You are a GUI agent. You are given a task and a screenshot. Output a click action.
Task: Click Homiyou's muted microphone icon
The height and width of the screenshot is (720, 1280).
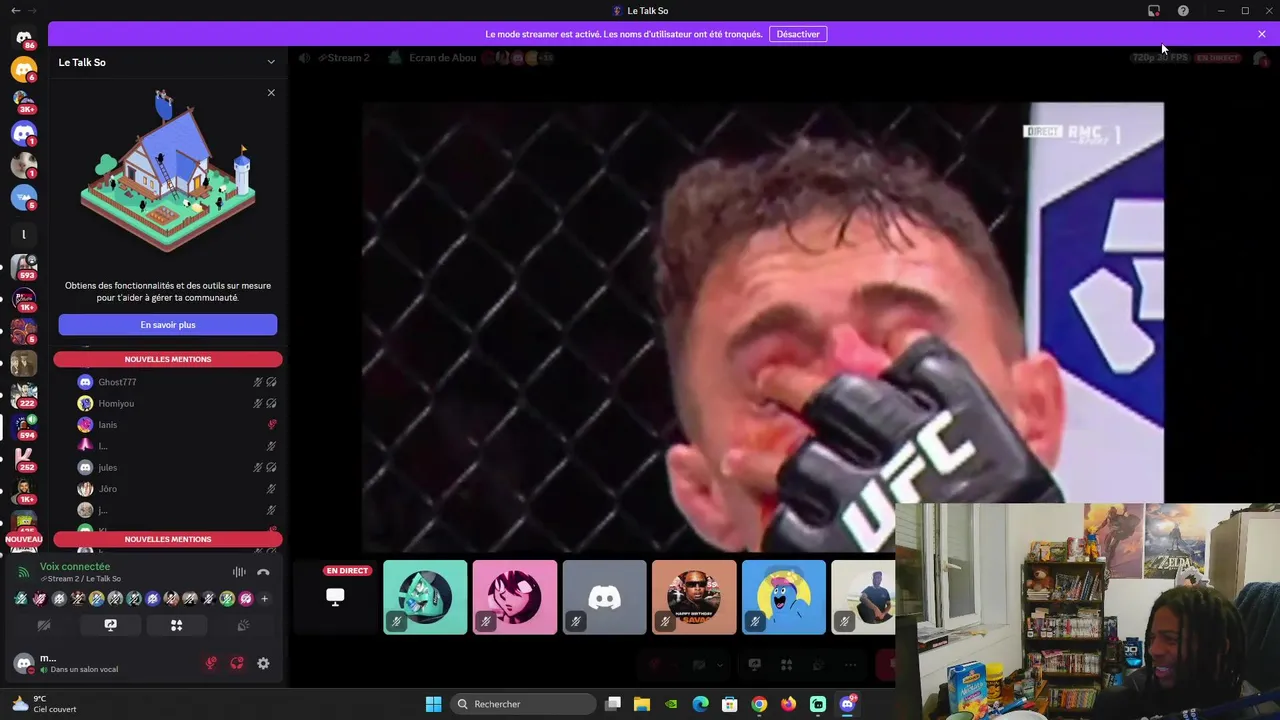click(257, 403)
